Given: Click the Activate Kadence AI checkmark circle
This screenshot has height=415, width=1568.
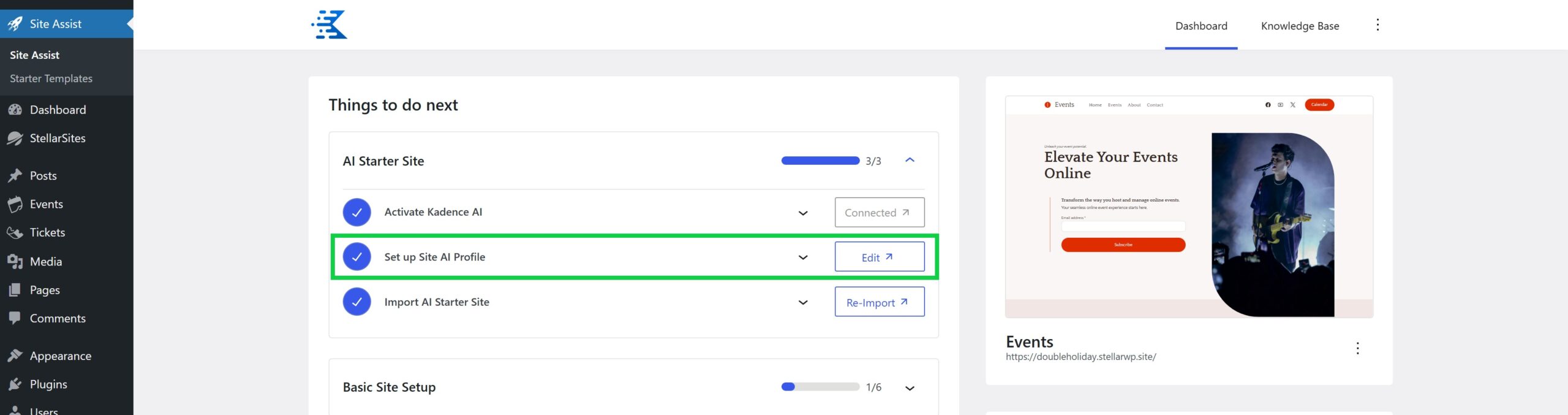Looking at the screenshot, I should click(x=357, y=212).
